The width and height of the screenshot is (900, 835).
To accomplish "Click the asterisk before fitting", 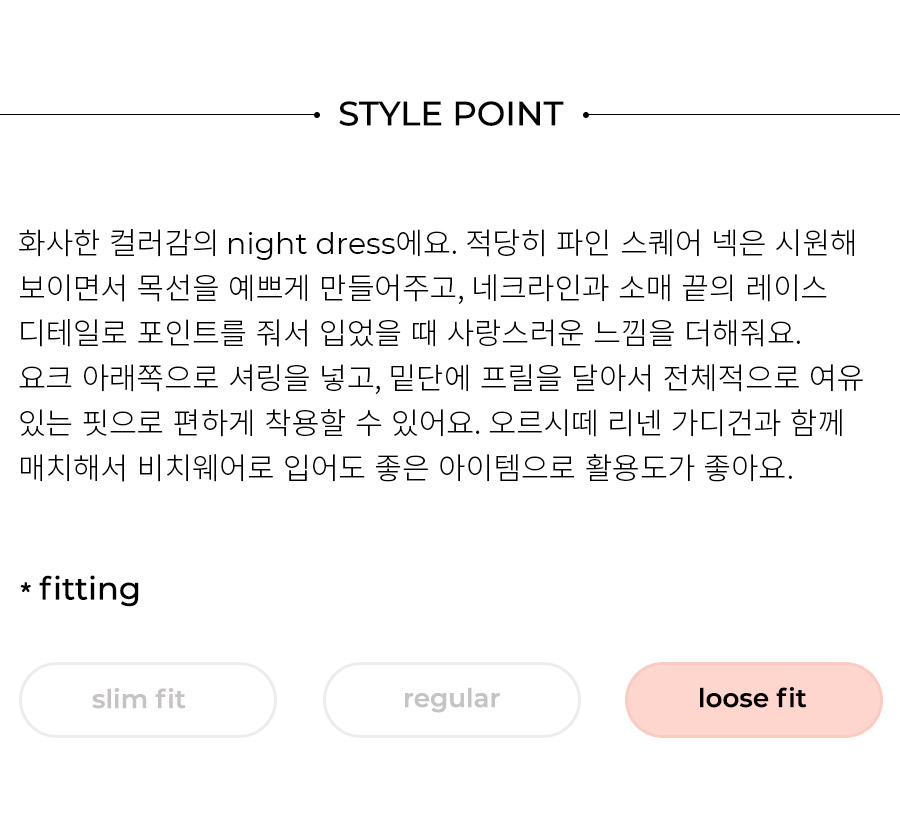I will pos(25,588).
